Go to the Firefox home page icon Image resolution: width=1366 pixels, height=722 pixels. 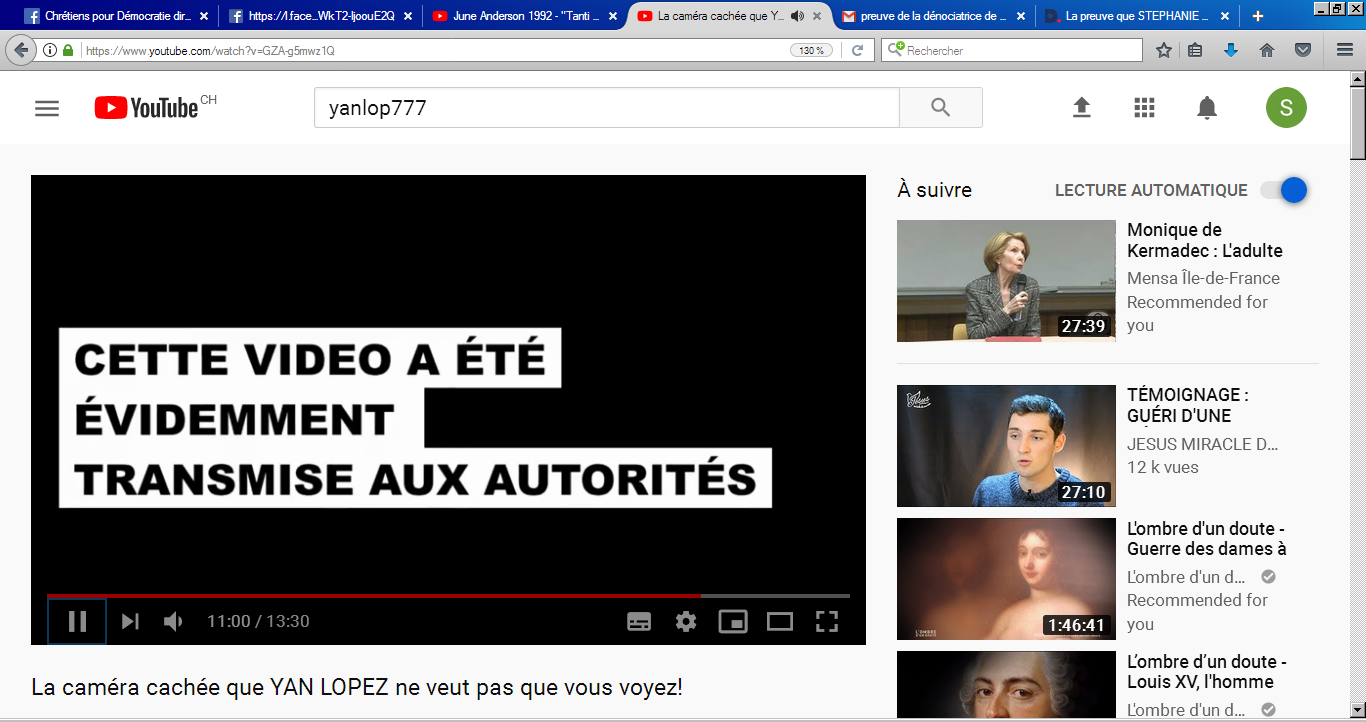coord(1267,50)
